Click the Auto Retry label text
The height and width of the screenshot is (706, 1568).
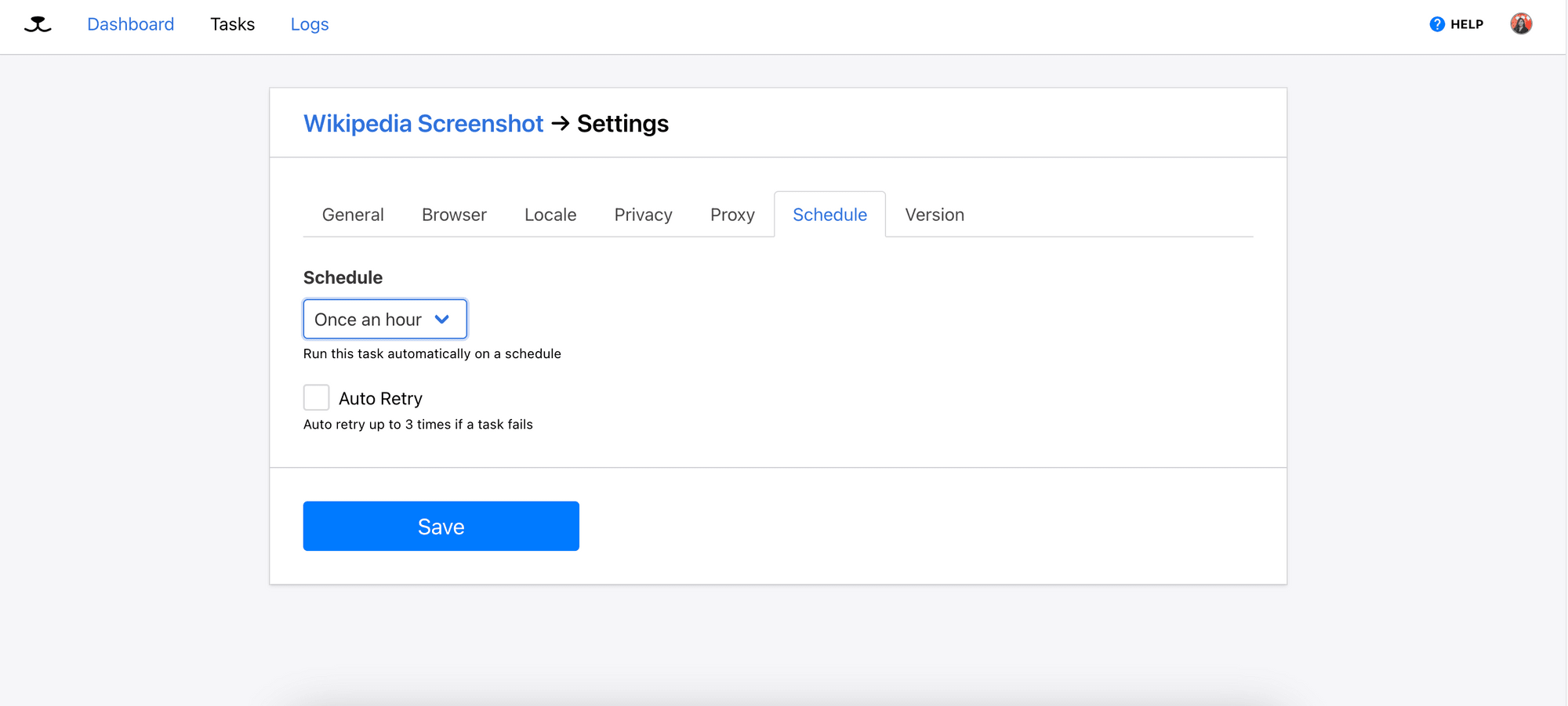380,399
